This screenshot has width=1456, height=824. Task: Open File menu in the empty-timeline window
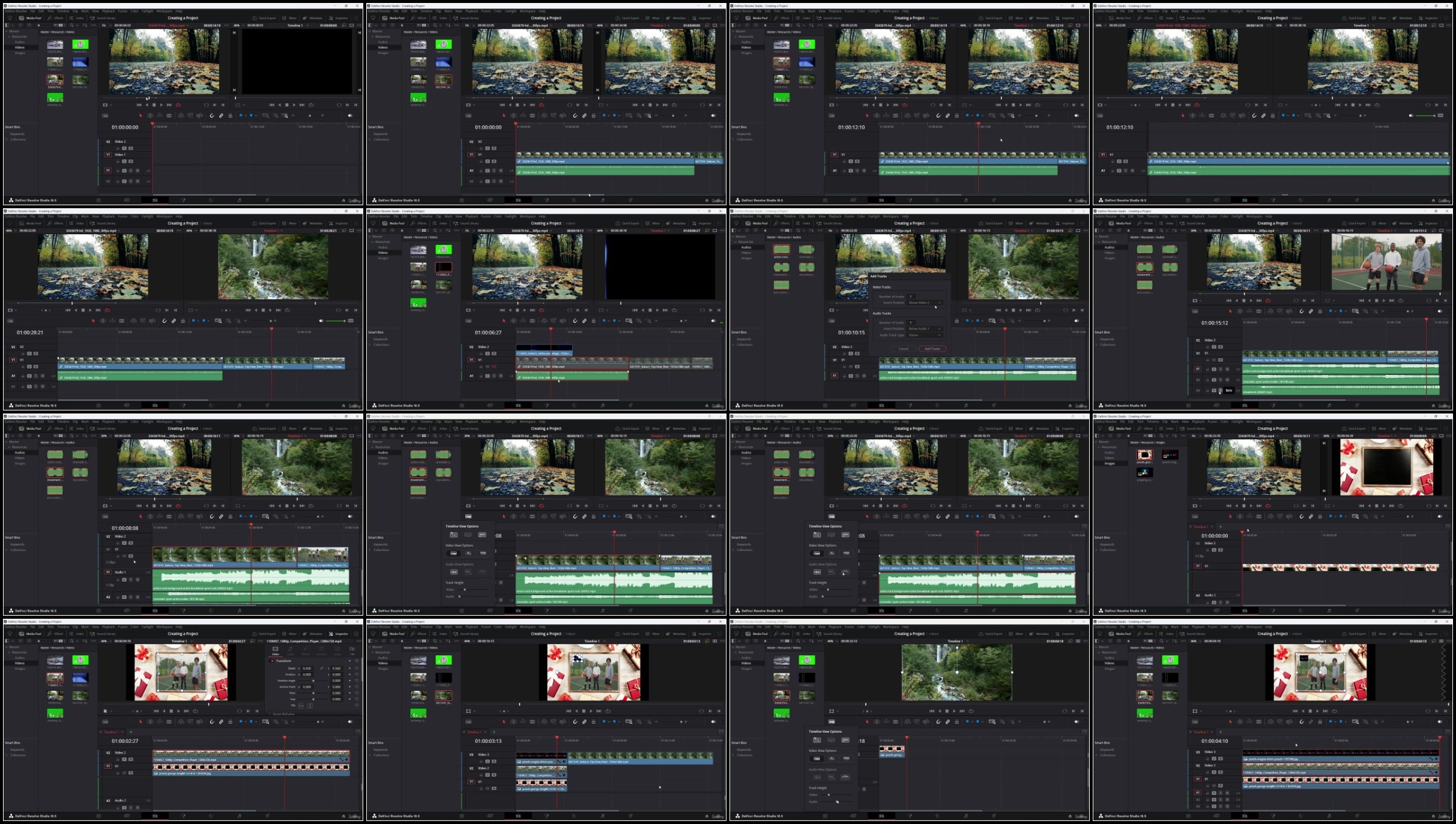click(32, 11)
